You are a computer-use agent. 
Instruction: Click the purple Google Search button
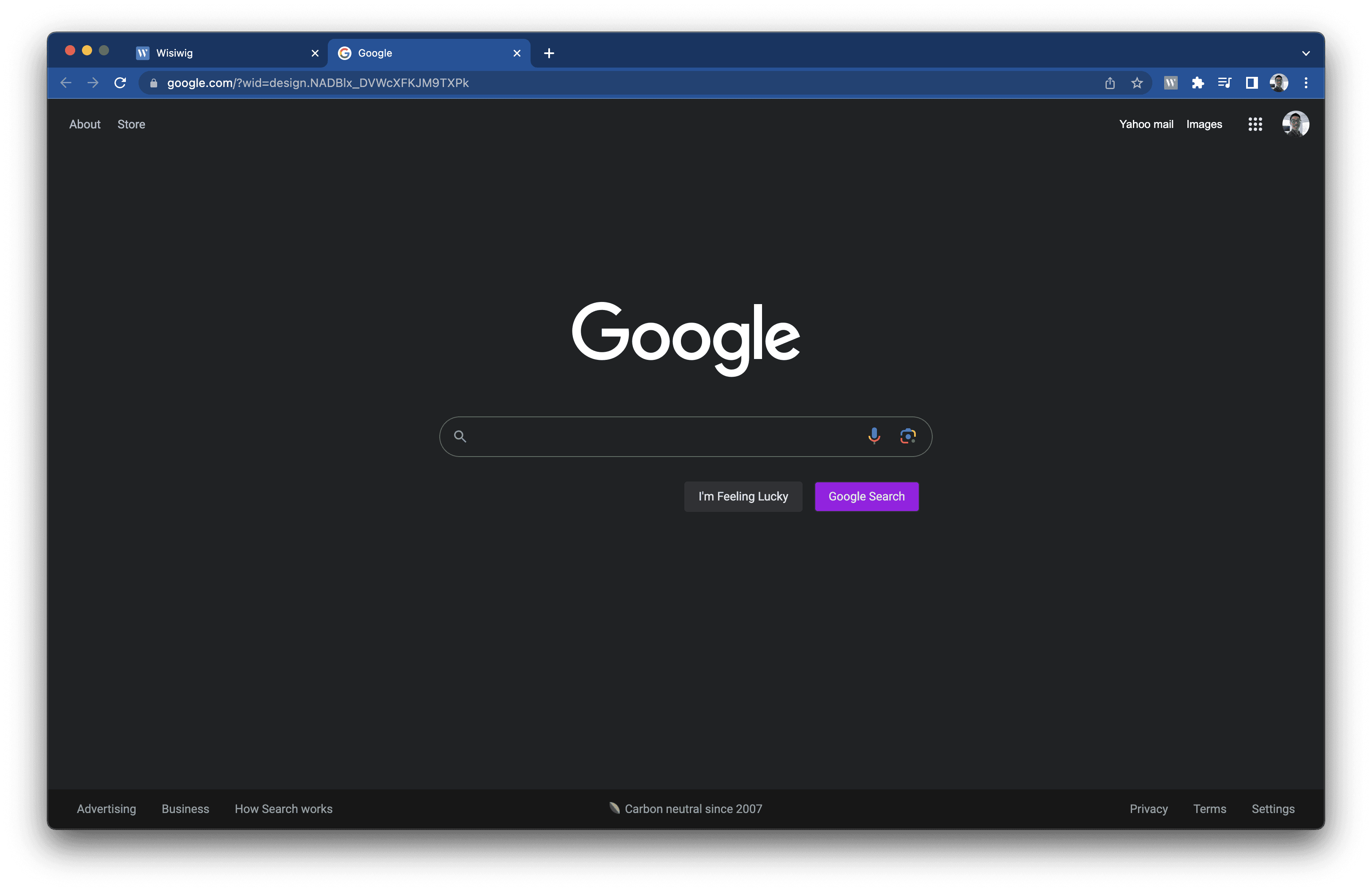point(866,497)
